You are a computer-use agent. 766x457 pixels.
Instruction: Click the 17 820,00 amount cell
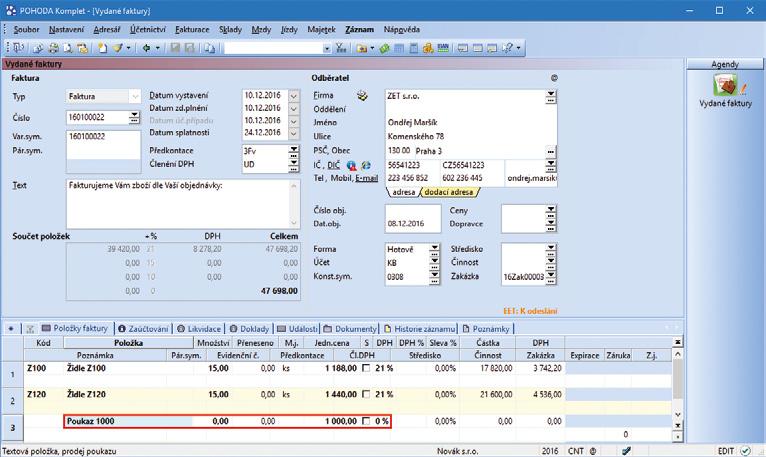point(487,369)
